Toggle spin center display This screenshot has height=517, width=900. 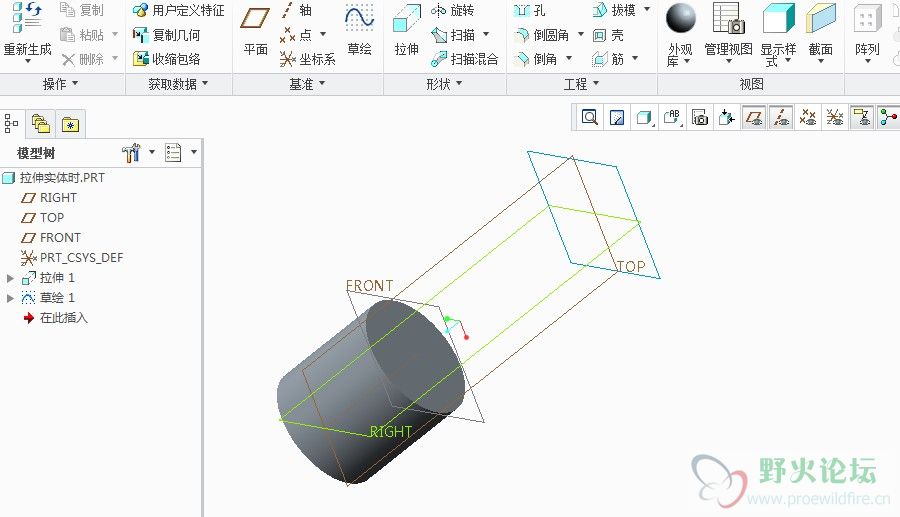pyautogui.click(x=889, y=118)
